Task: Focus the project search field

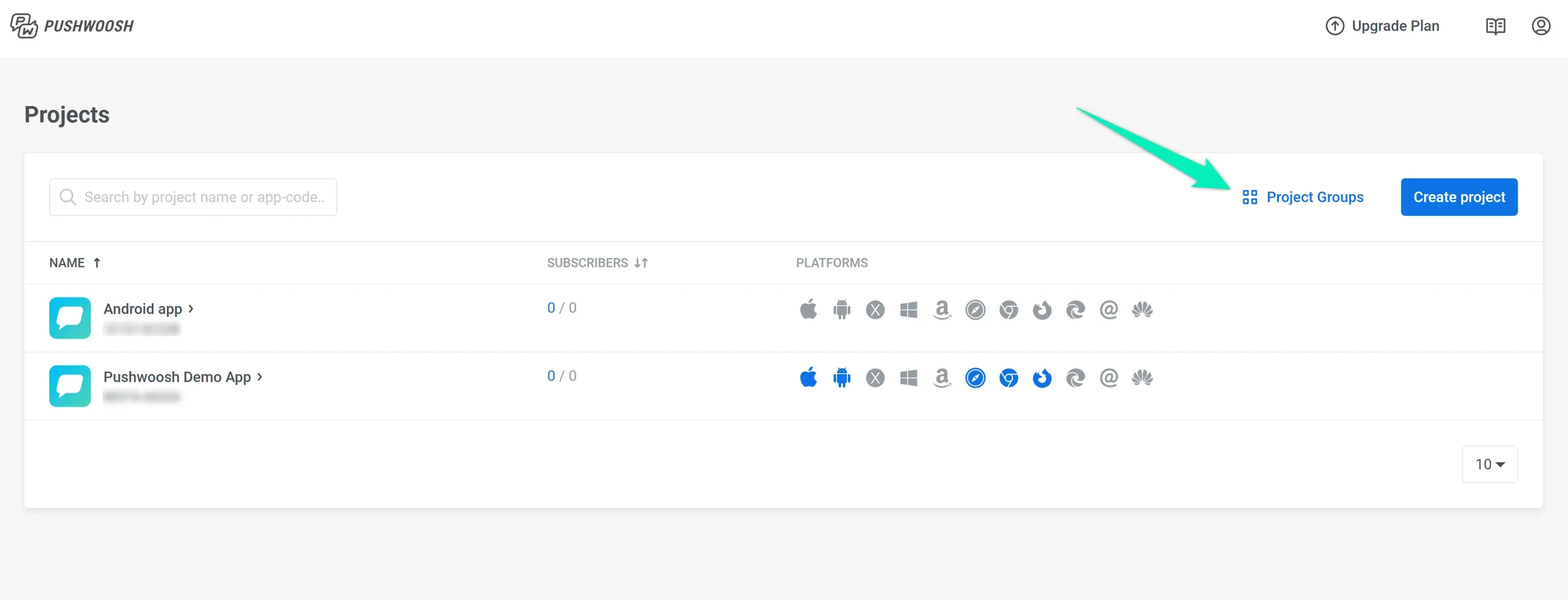Action: point(193,197)
